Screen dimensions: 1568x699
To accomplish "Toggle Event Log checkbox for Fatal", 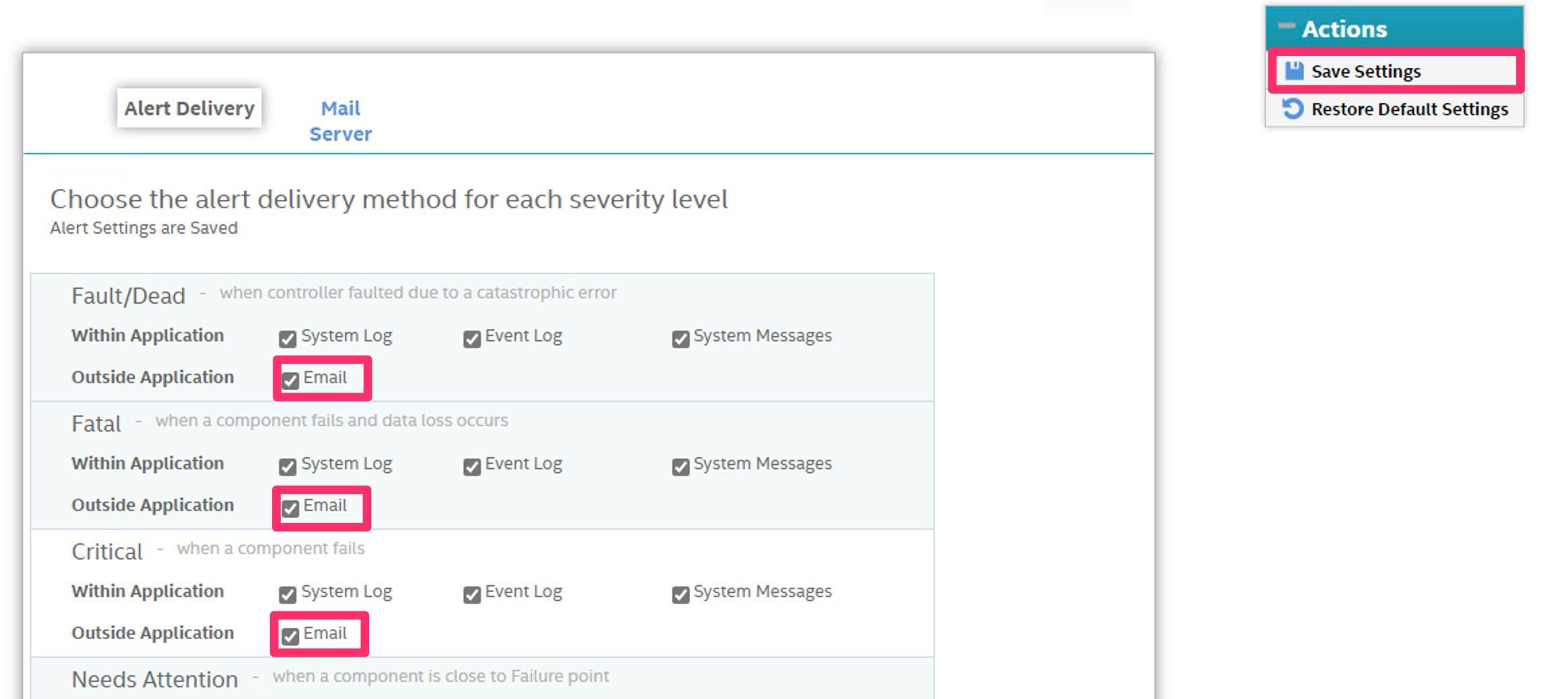I will (x=471, y=467).
